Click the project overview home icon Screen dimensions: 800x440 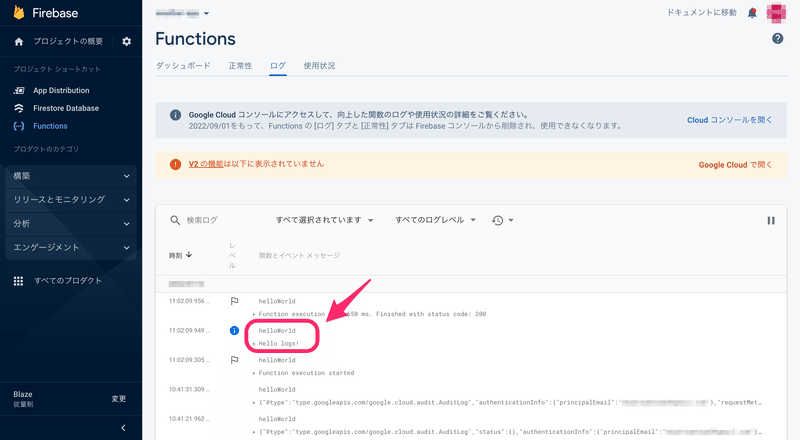pyautogui.click(x=18, y=41)
